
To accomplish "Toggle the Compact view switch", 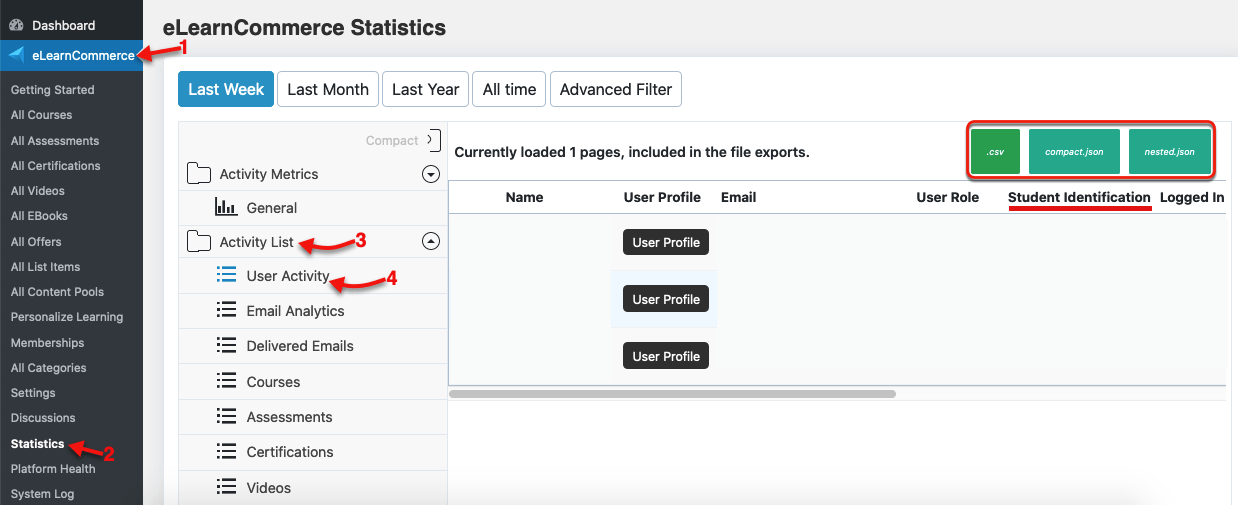I will coord(433,140).
